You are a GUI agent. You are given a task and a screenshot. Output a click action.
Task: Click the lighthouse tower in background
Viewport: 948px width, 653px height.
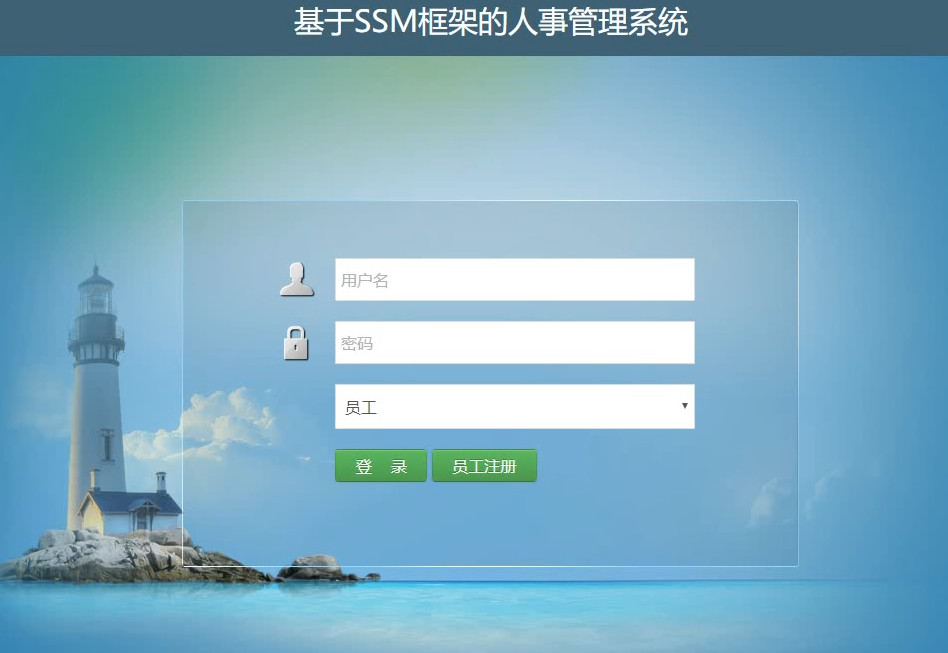click(97, 387)
